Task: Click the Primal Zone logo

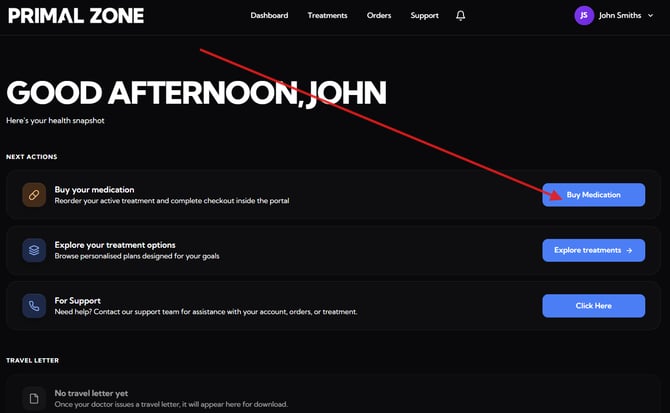Action: pos(76,16)
